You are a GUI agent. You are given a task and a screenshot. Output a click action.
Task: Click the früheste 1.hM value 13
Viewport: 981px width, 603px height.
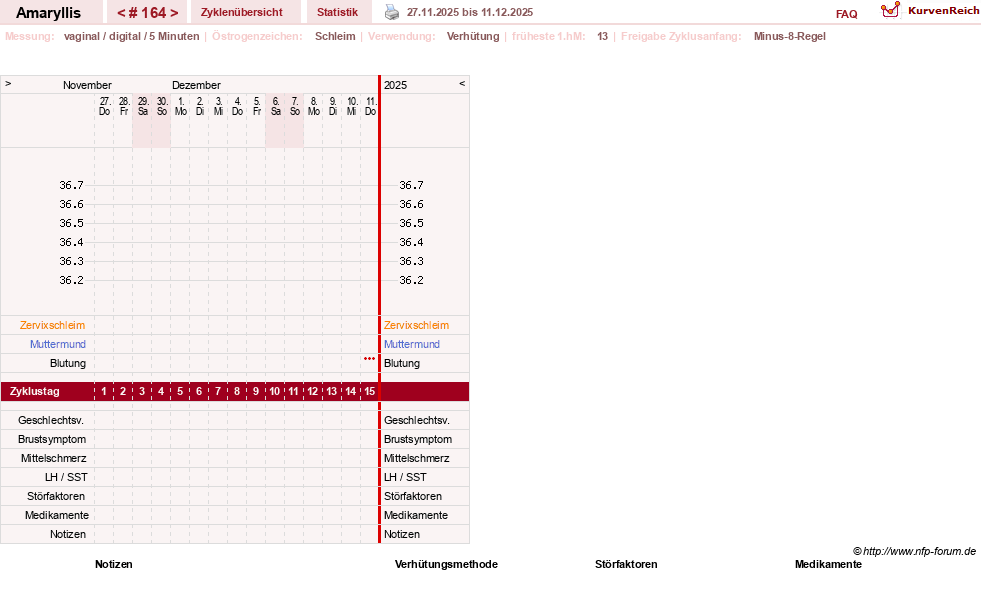pyautogui.click(x=602, y=36)
